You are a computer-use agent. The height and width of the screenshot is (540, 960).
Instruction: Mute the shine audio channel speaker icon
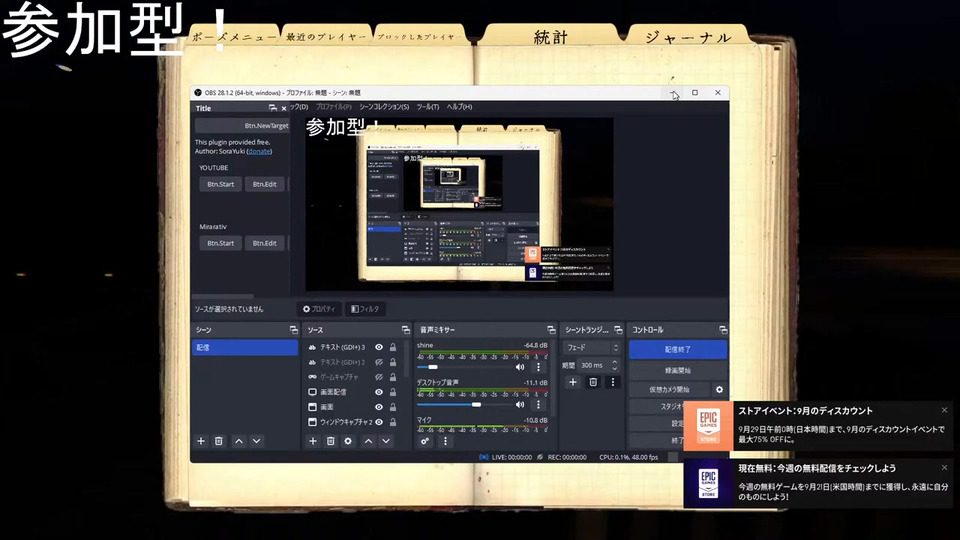pyautogui.click(x=520, y=367)
